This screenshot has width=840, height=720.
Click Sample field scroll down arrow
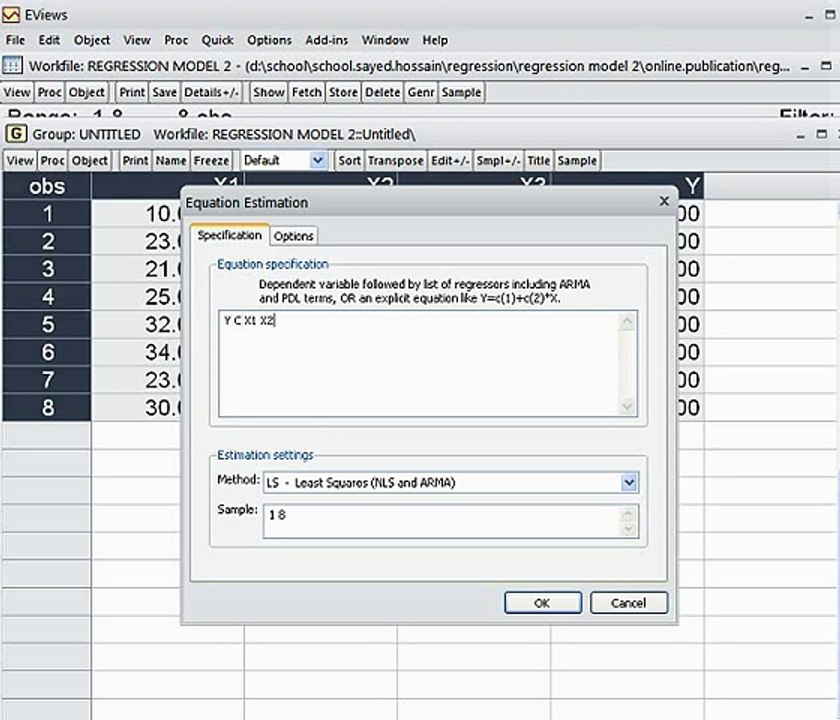tap(628, 529)
